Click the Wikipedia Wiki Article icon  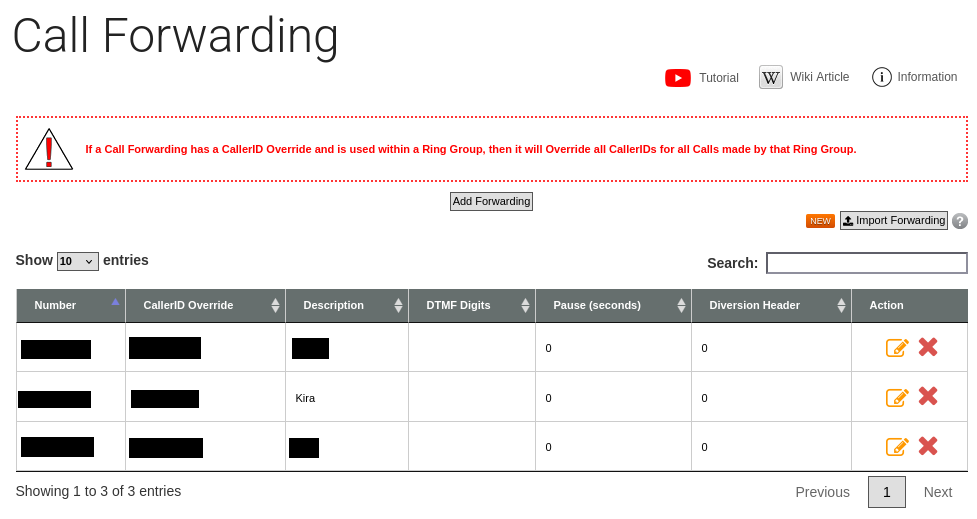(x=771, y=77)
